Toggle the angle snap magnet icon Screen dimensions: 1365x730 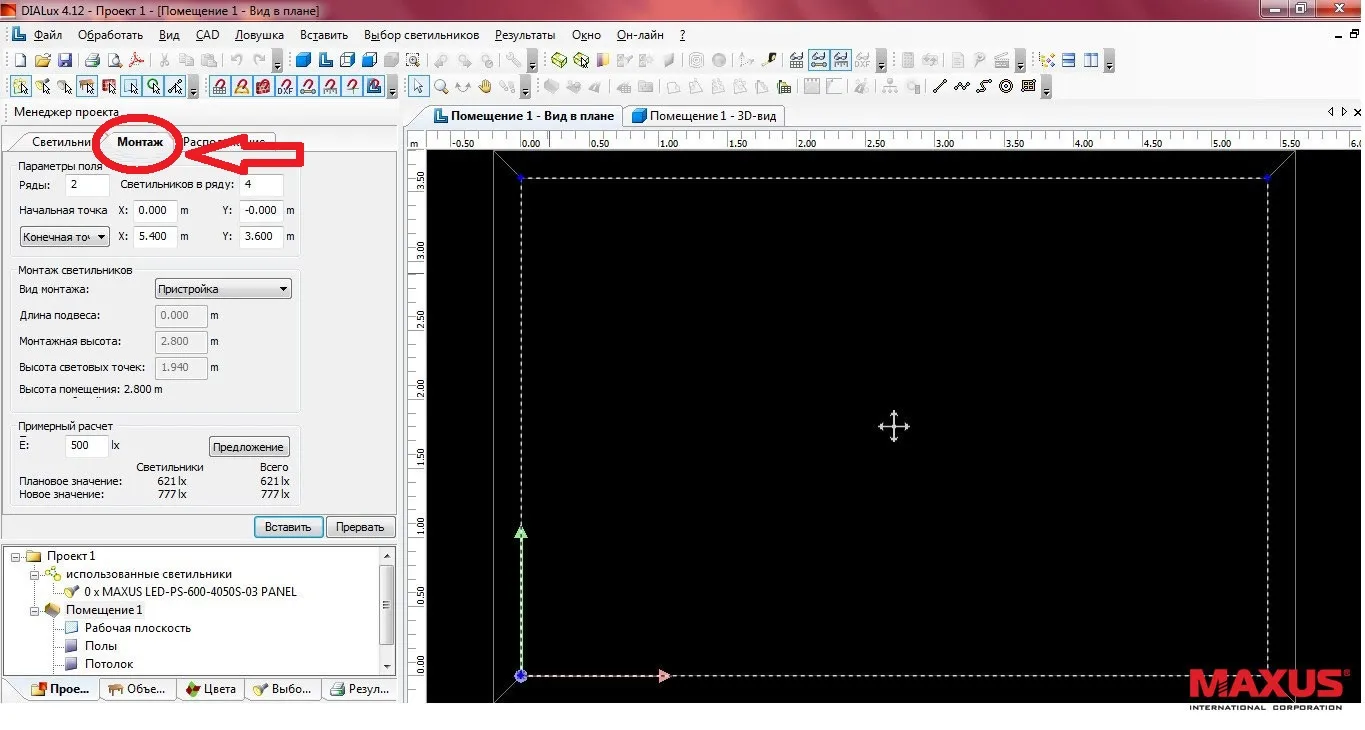click(241, 86)
